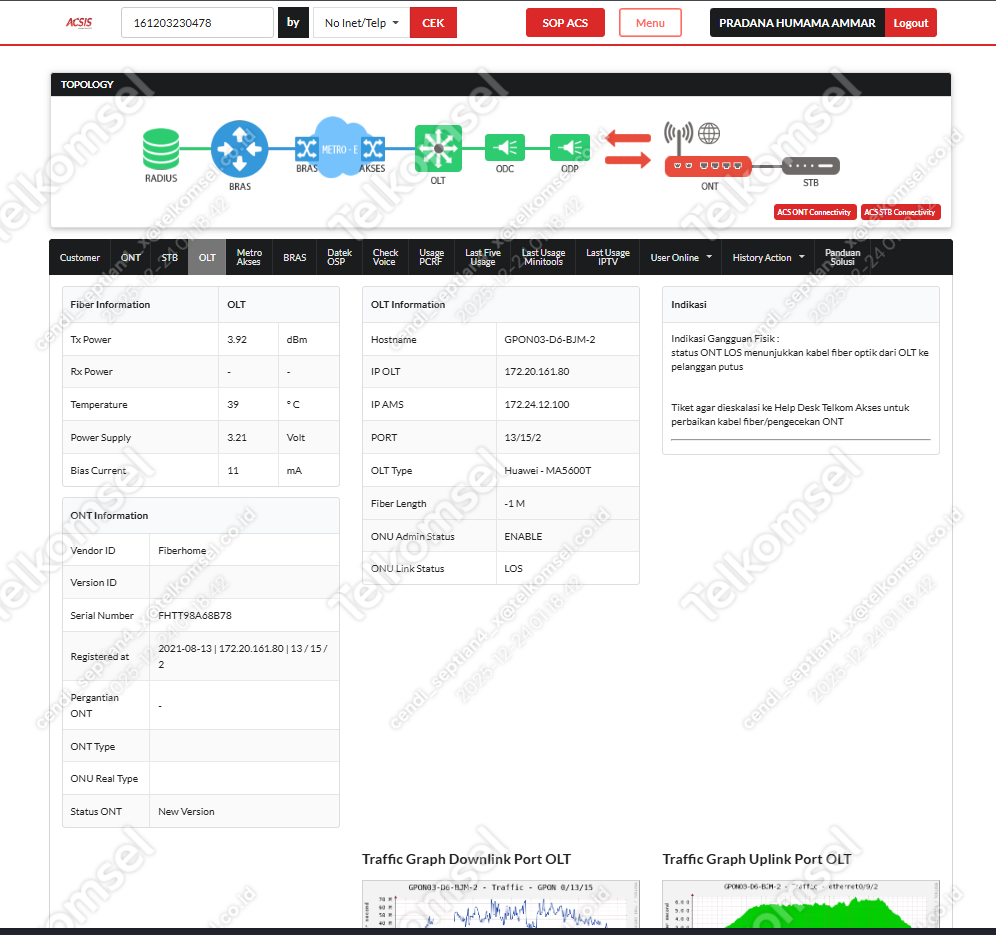Click the Logout button
996x935 pixels.
point(911,23)
